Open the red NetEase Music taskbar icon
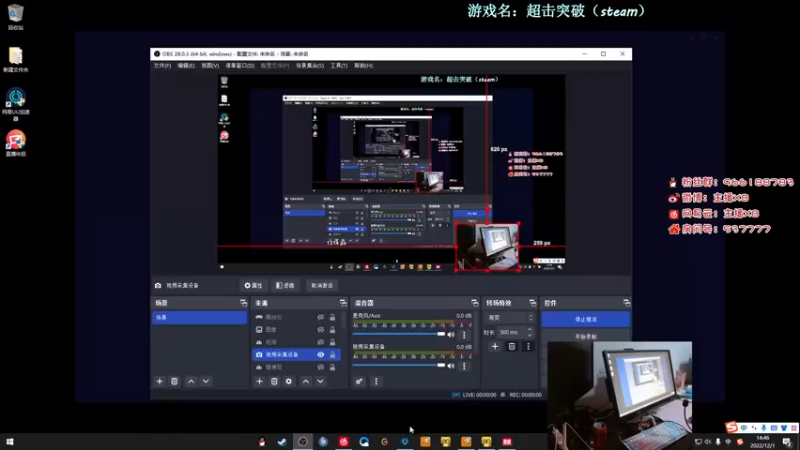Screen dimensions: 800x450 pos(343,441)
